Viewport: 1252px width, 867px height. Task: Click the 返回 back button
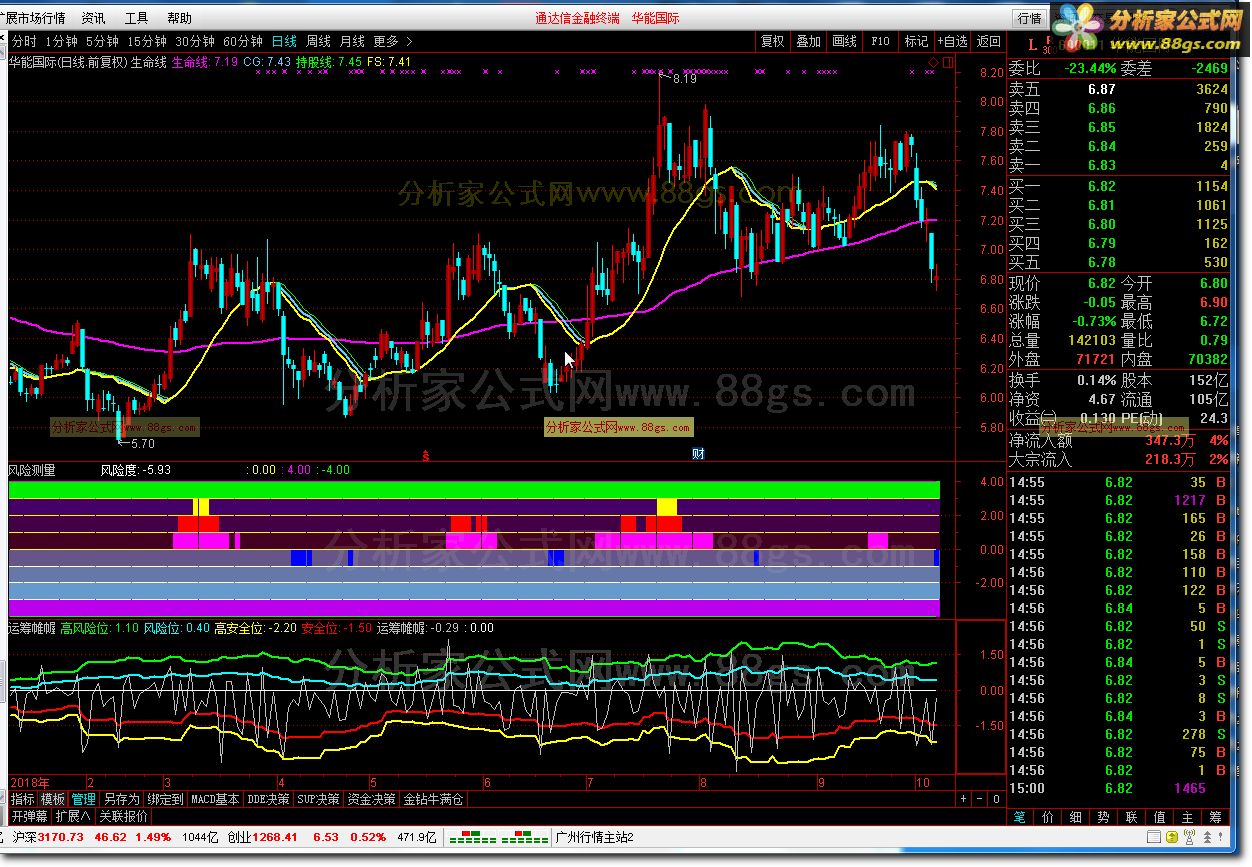pyautogui.click(x=988, y=41)
